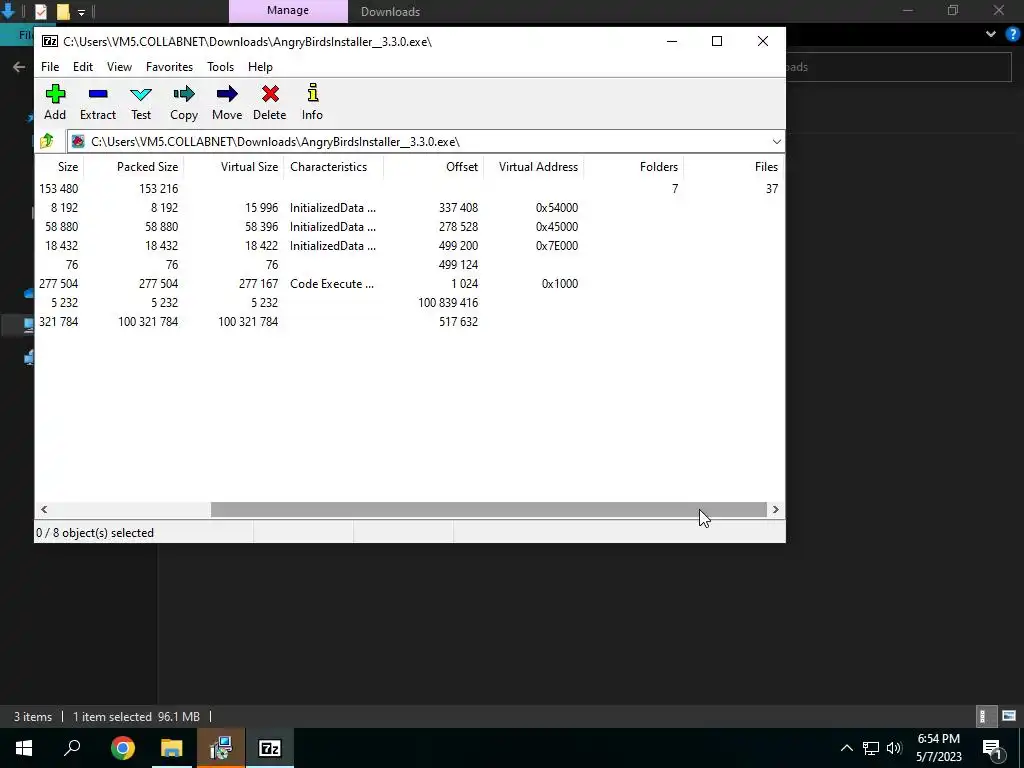Go back in Explorer window
The width and height of the screenshot is (1024, 768).
(19, 67)
